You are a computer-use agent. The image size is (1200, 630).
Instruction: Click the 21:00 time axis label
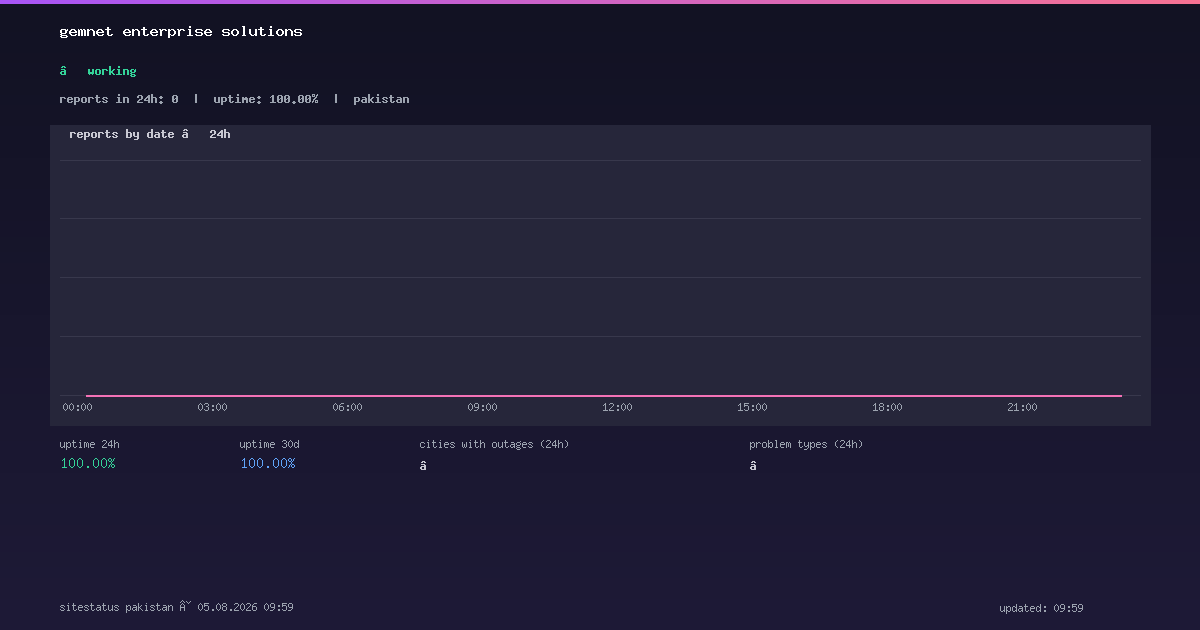[1022, 407]
